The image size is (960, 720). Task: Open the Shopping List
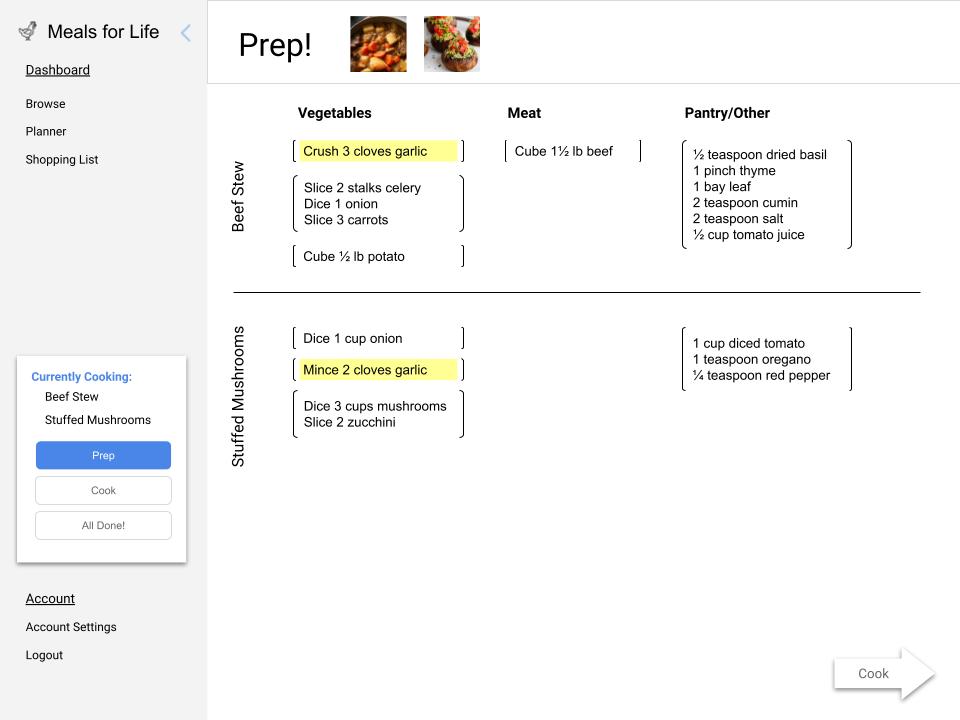click(x=62, y=159)
